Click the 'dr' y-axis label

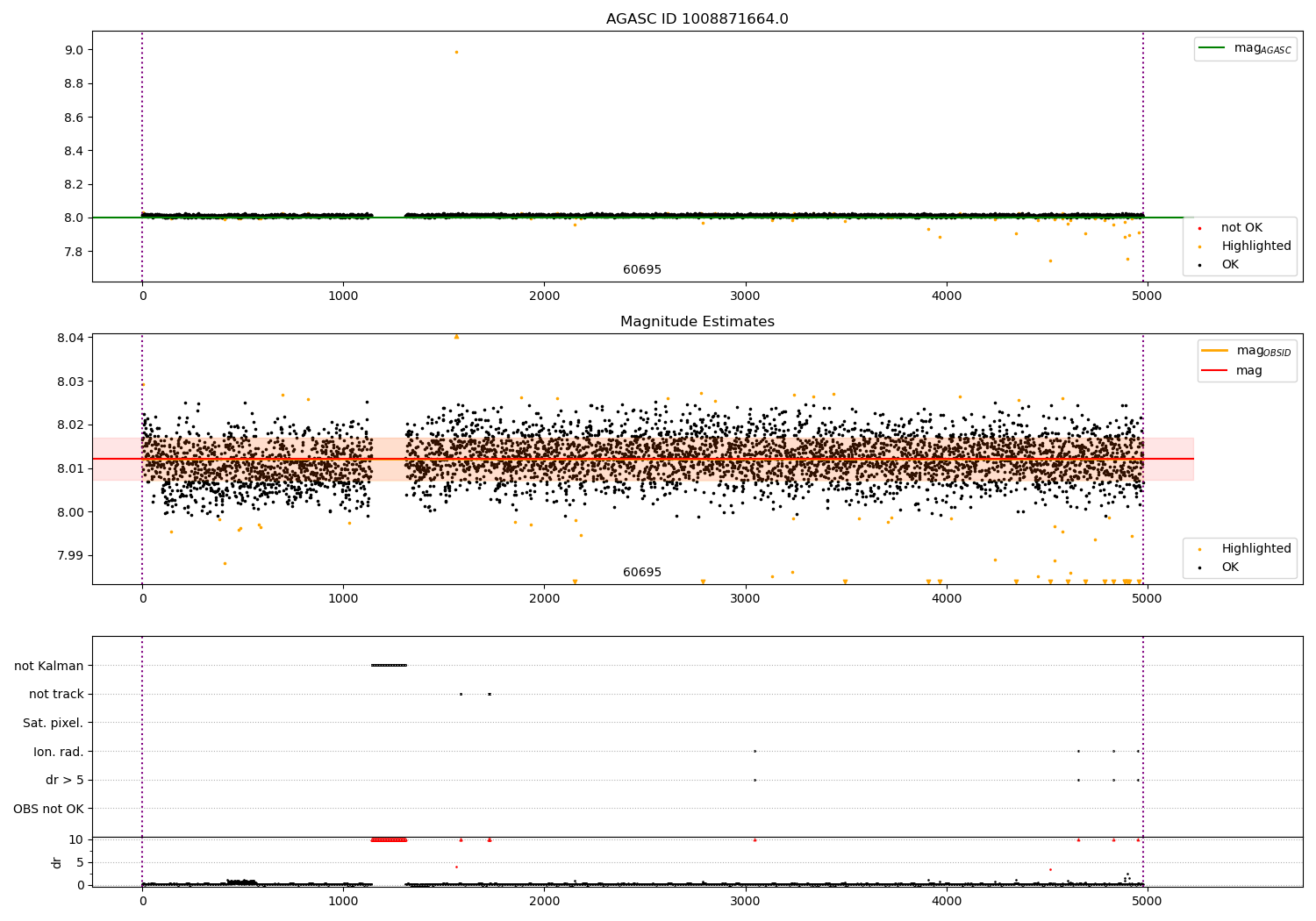point(57,862)
